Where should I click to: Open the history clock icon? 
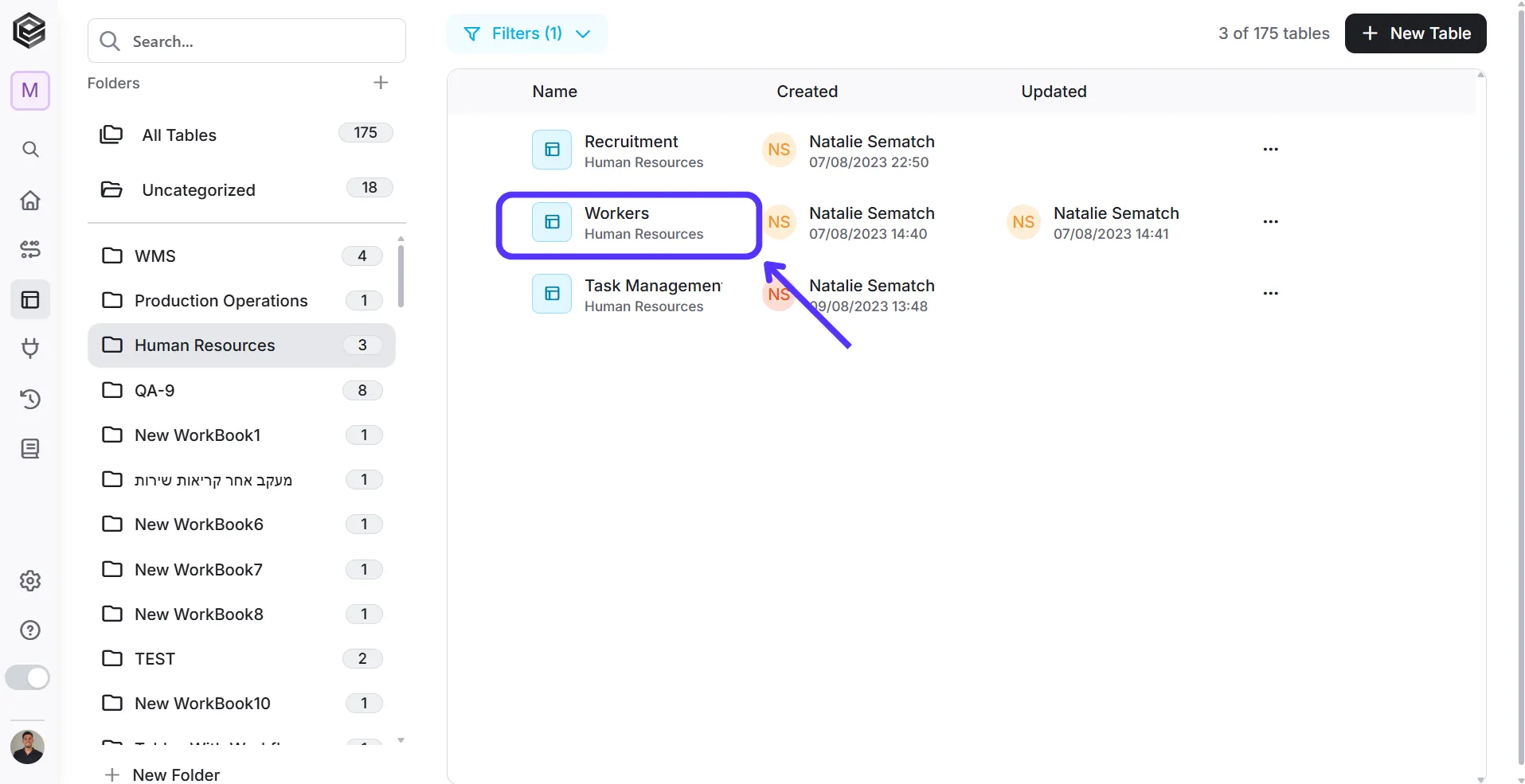(x=30, y=399)
